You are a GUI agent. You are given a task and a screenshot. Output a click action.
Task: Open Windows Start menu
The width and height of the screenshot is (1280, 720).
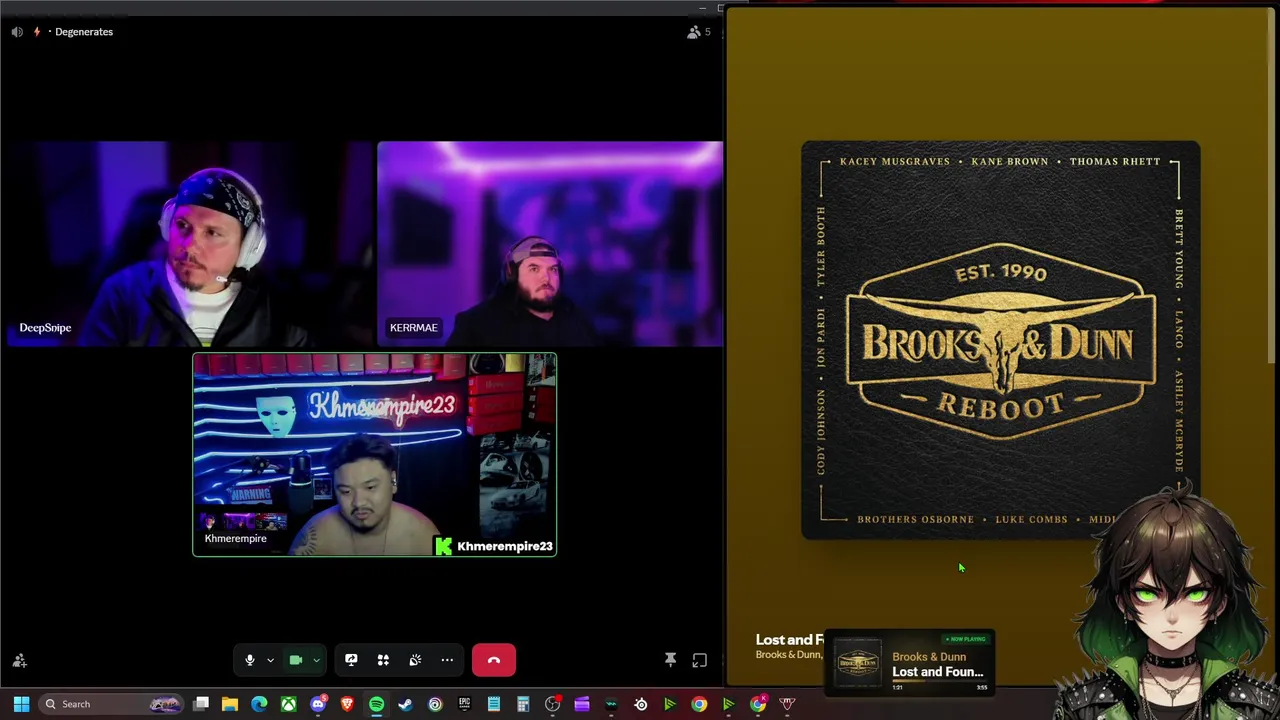coord(21,704)
